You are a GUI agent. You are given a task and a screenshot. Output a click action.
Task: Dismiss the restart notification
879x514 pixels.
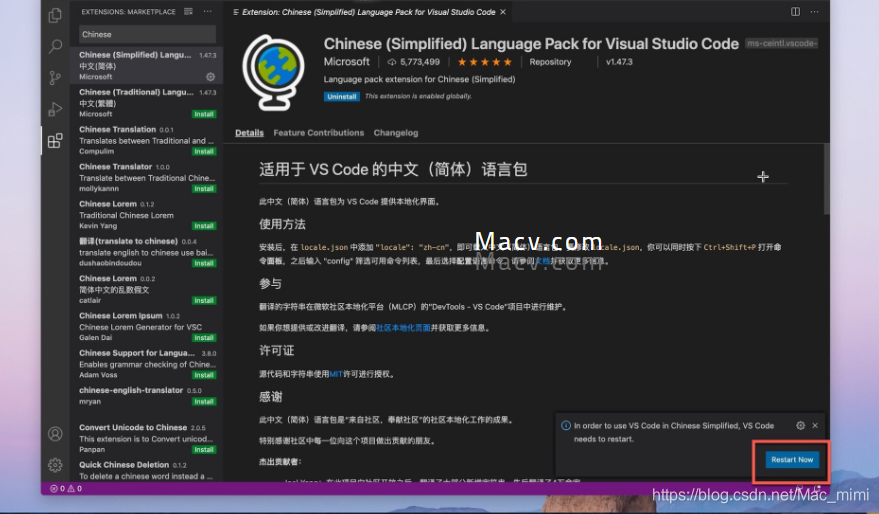815,425
